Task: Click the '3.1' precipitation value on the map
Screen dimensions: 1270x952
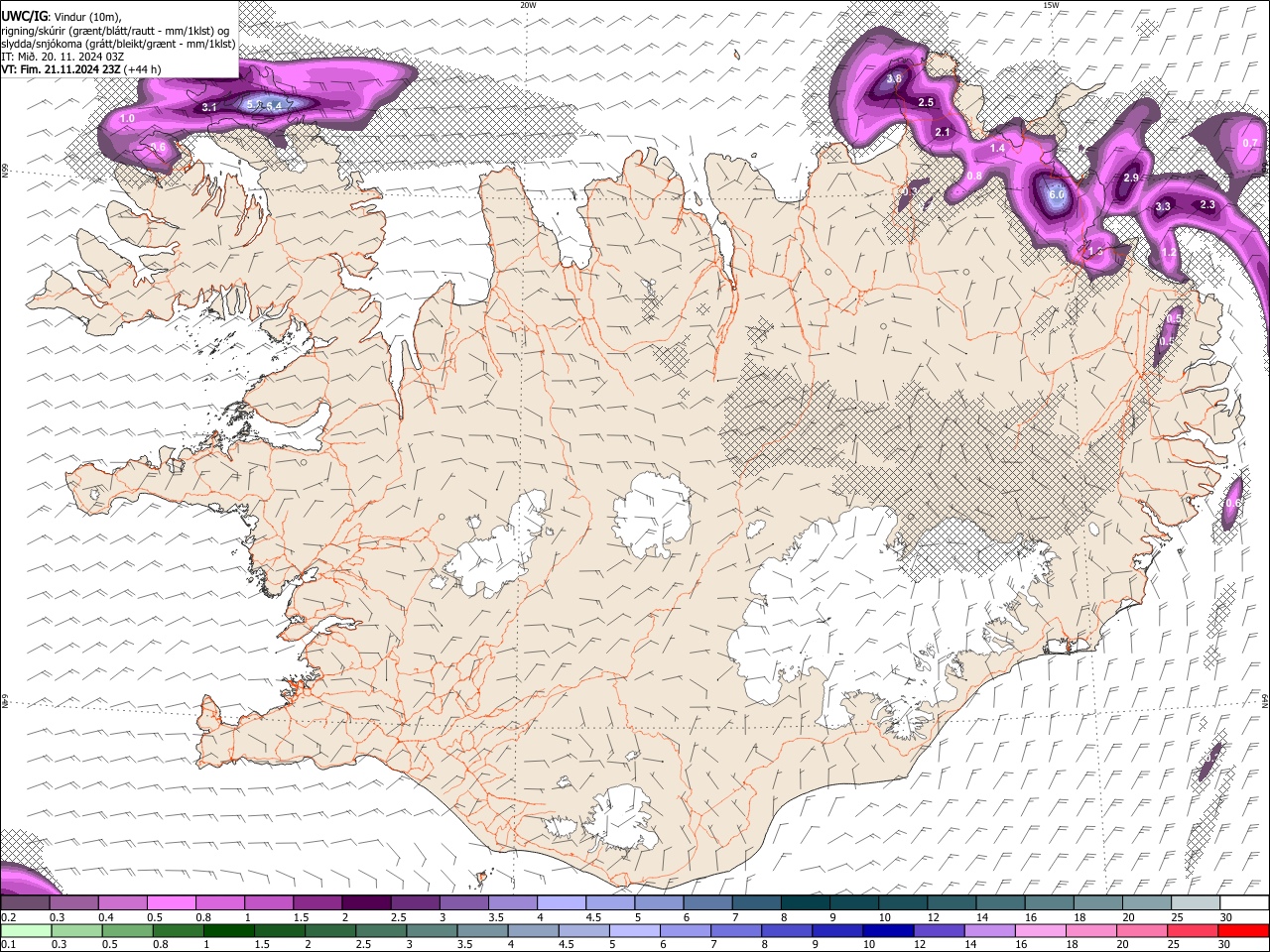Action: pos(208,106)
